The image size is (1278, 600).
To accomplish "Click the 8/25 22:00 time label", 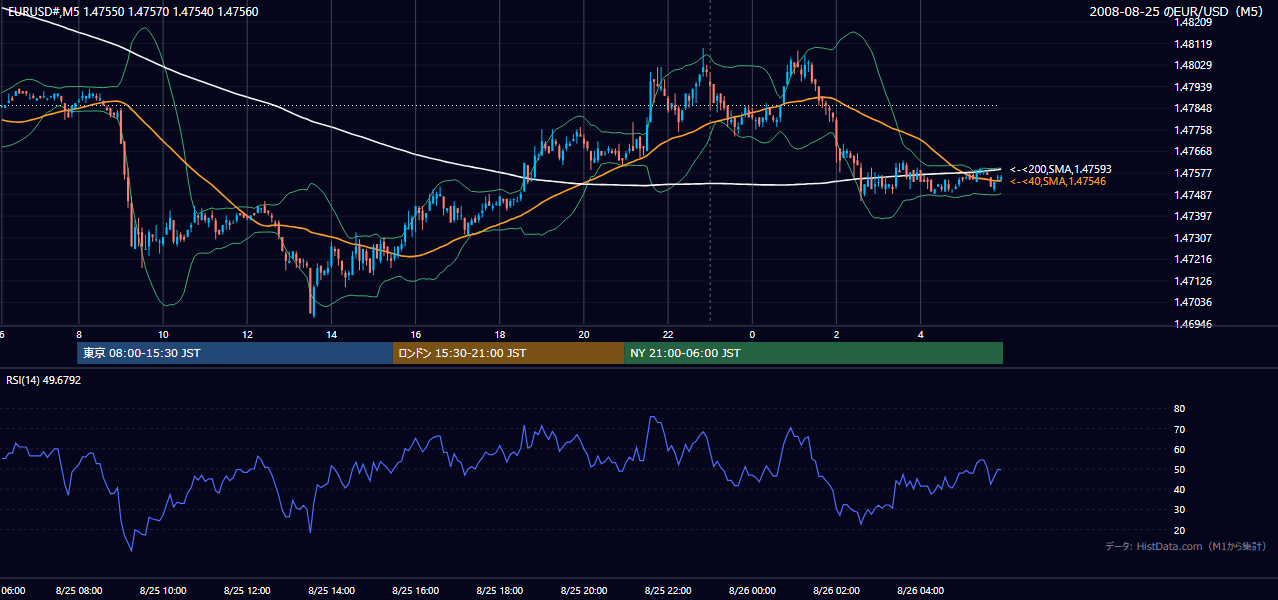I will click(668, 591).
